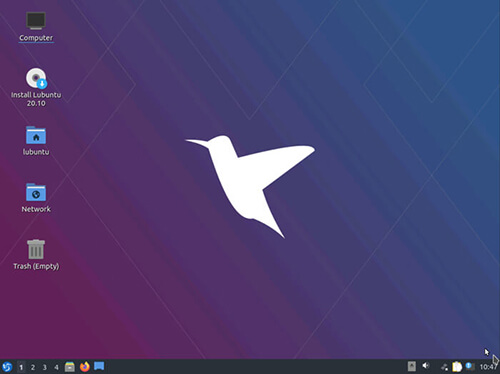Select the lubuntu home folder icon

(x=36, y=135)
